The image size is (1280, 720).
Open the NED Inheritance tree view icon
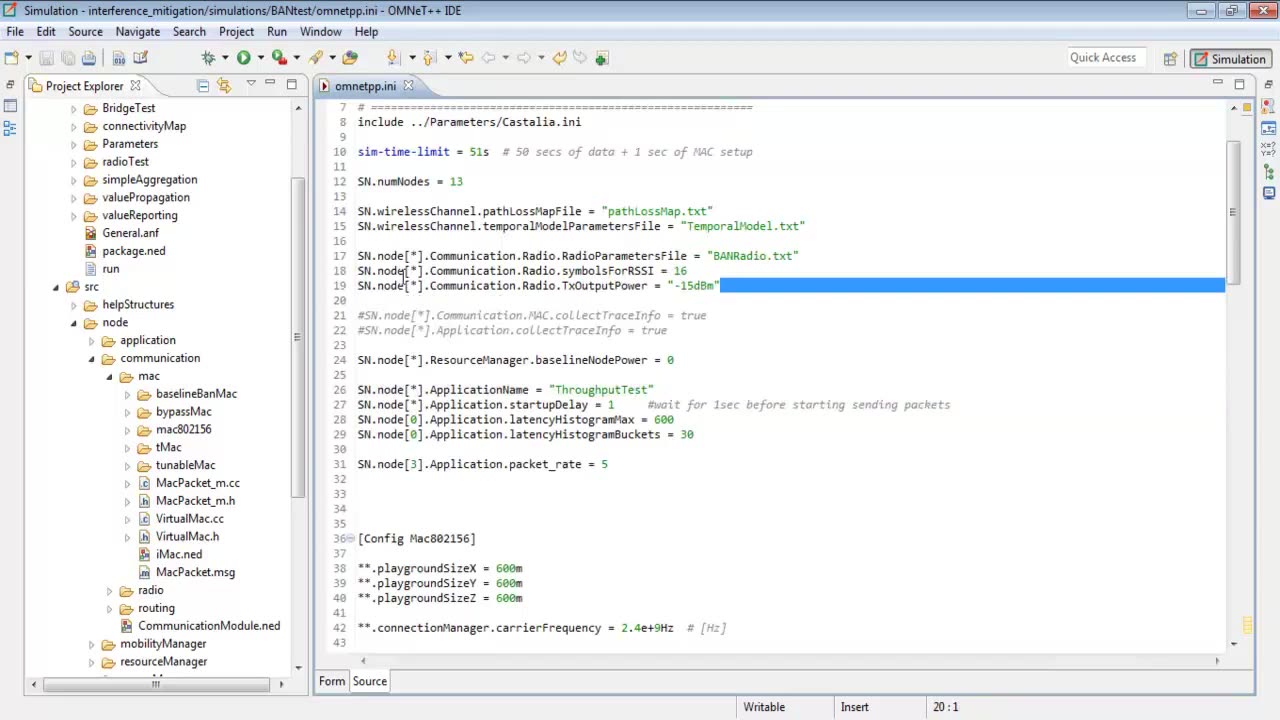(1268, 172)
